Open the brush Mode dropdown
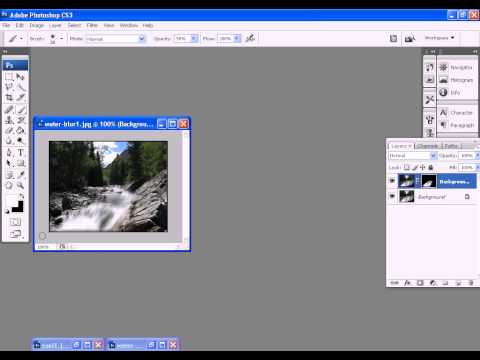 [x=116, y=39]
